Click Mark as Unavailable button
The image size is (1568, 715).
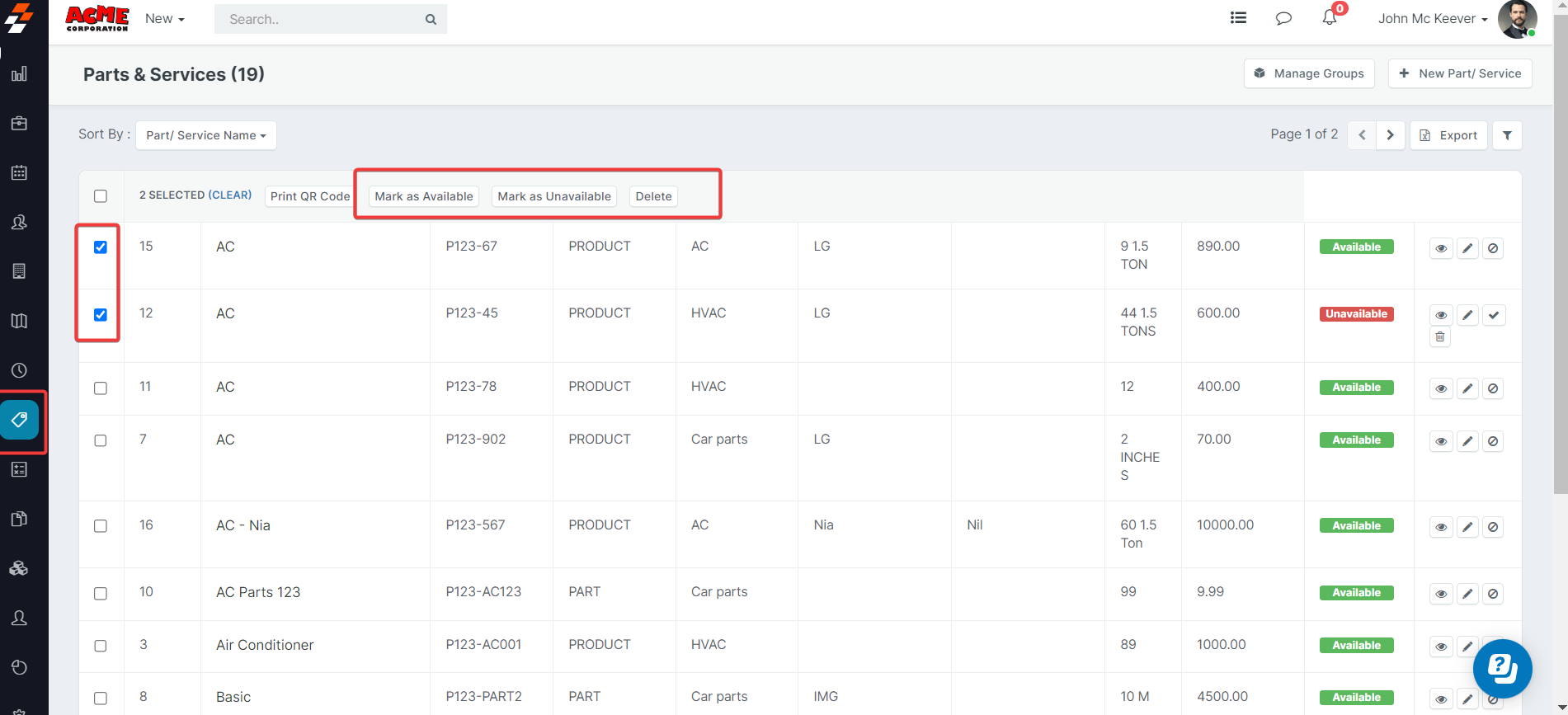click(554, 196)
